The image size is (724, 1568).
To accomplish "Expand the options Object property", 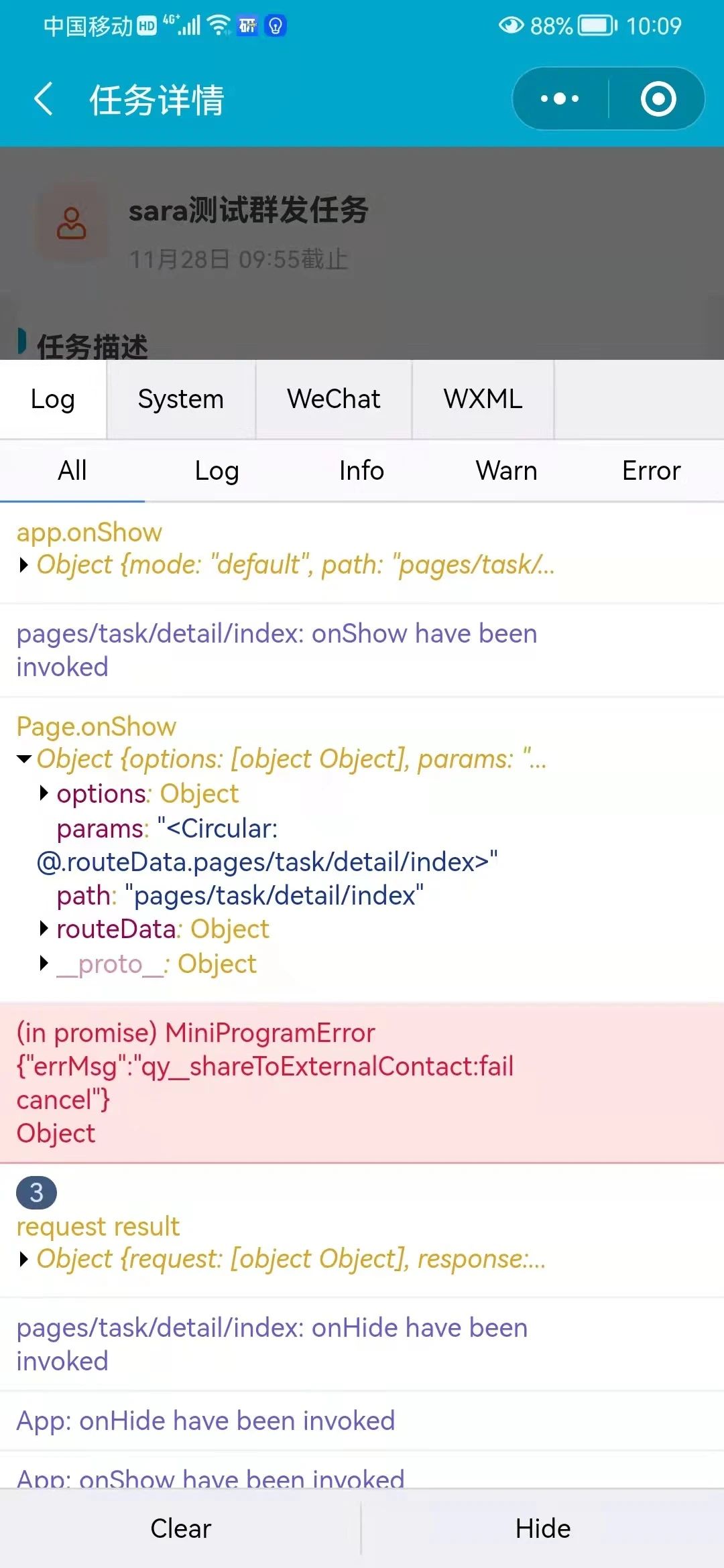I will [44, 793].
